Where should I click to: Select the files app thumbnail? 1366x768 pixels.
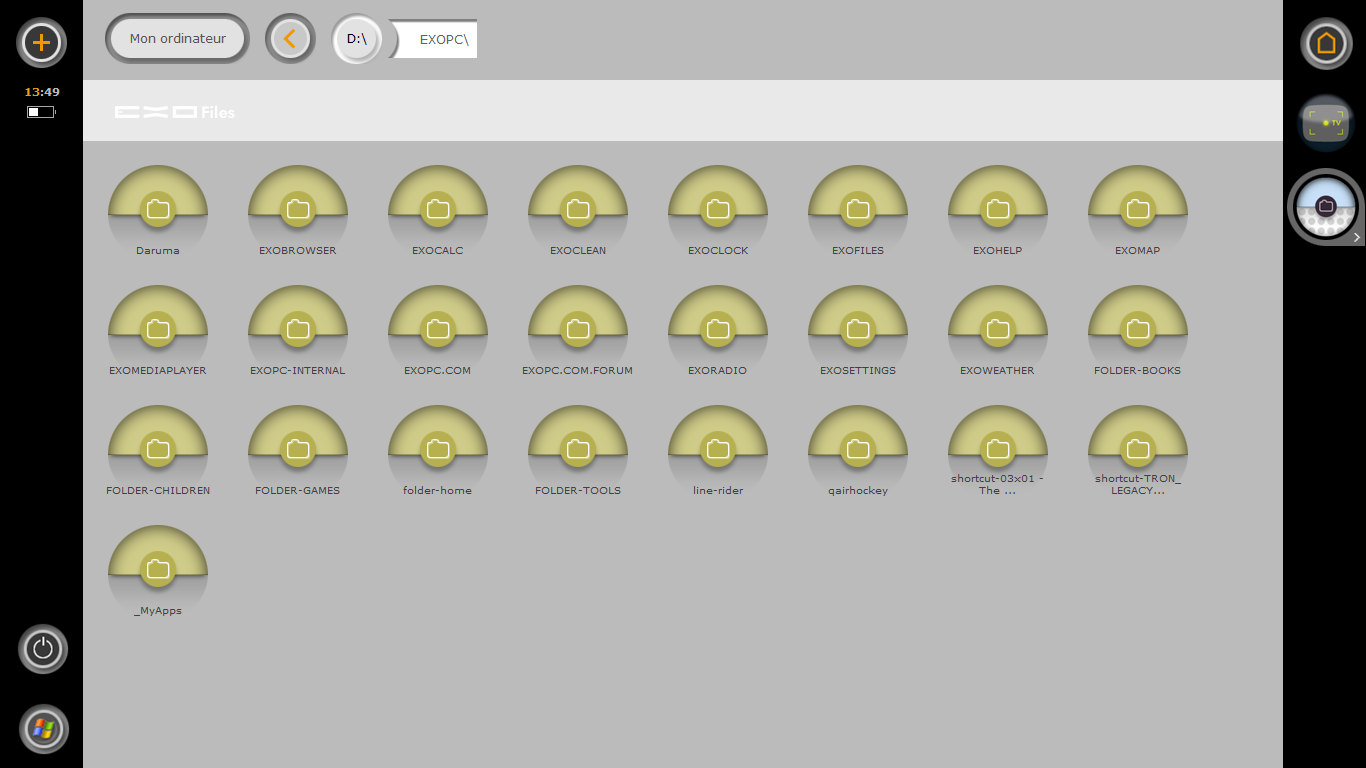point(1326,207)
